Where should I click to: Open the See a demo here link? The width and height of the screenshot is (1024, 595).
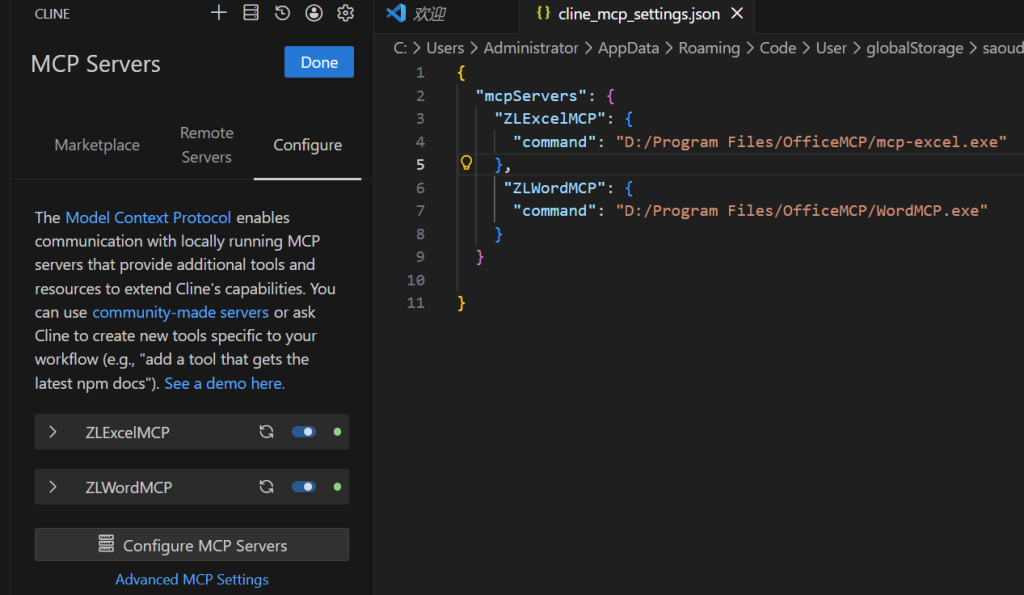(x=225, y=383)
